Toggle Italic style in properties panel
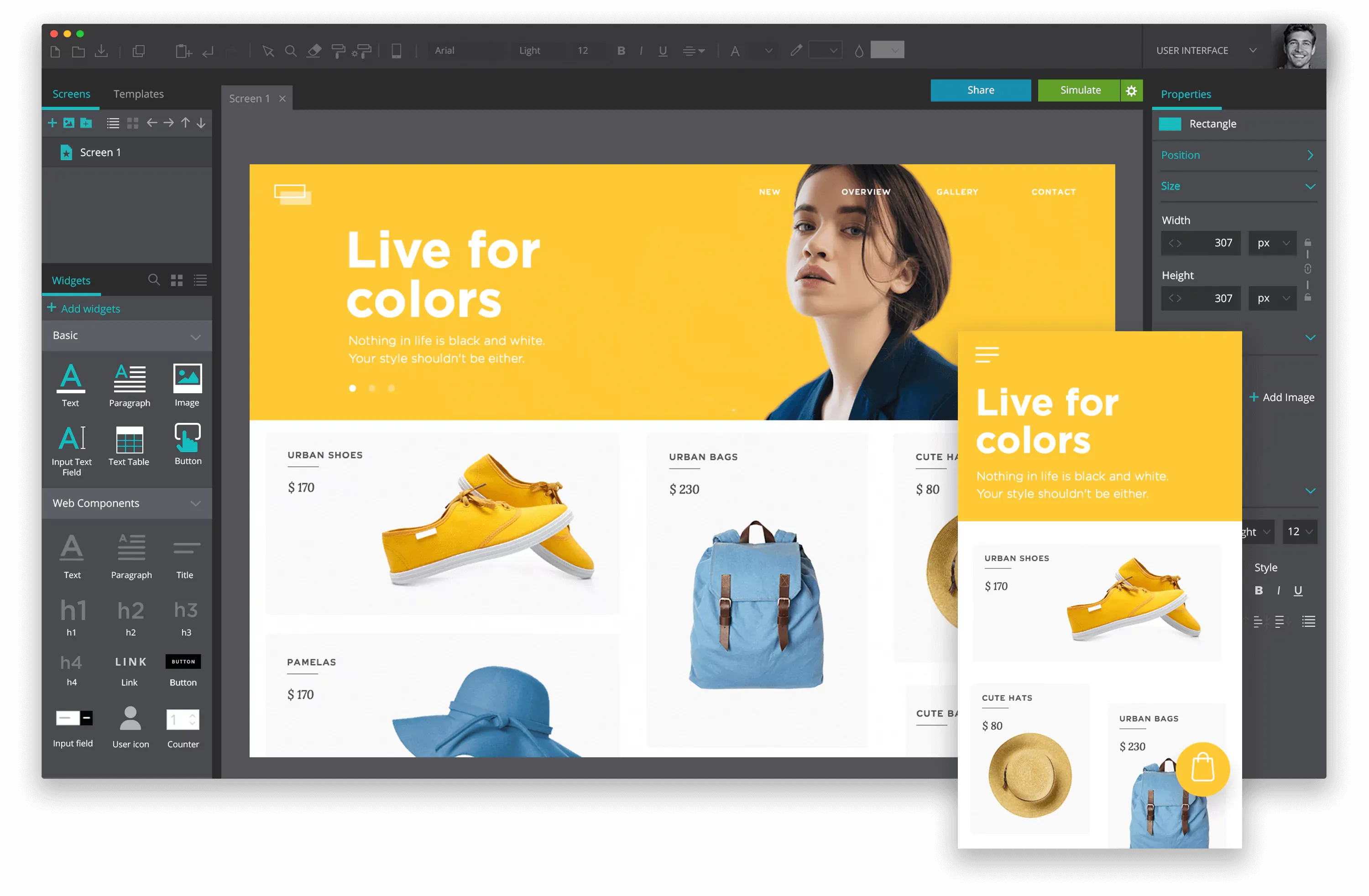Screen dimensions: 1369x896 tap(1280, 590)
